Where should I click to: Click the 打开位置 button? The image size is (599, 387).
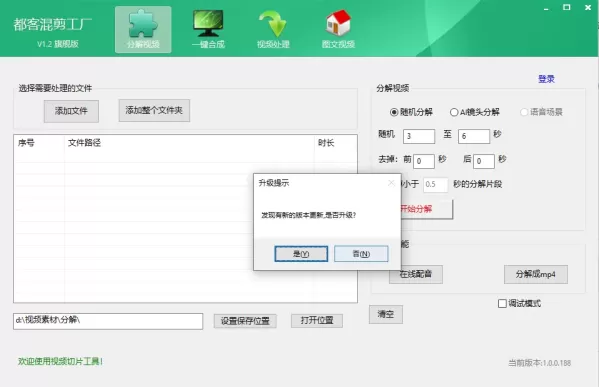coord(317,321)
